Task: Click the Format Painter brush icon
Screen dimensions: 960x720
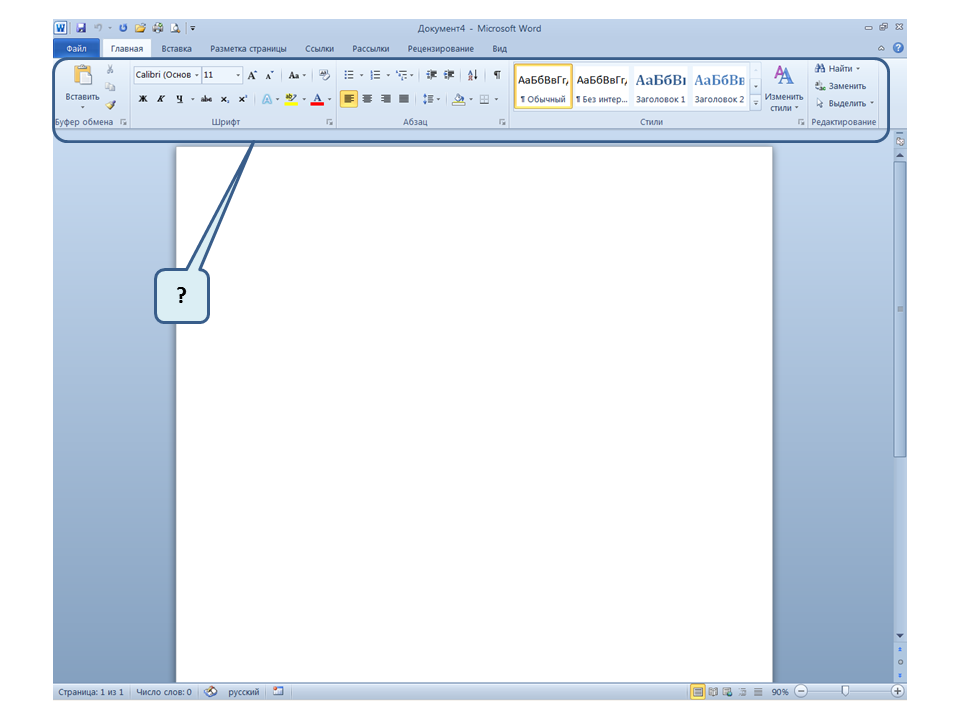Action: [x=111, y=103]
